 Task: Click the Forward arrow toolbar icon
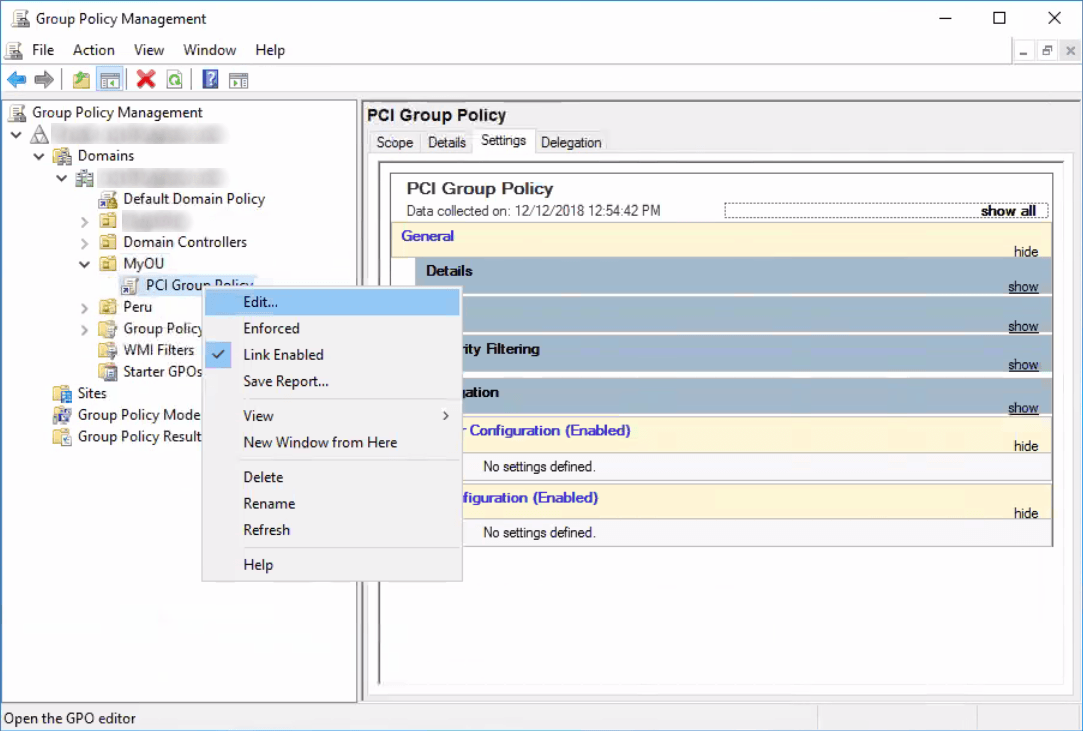click(44, 80)
